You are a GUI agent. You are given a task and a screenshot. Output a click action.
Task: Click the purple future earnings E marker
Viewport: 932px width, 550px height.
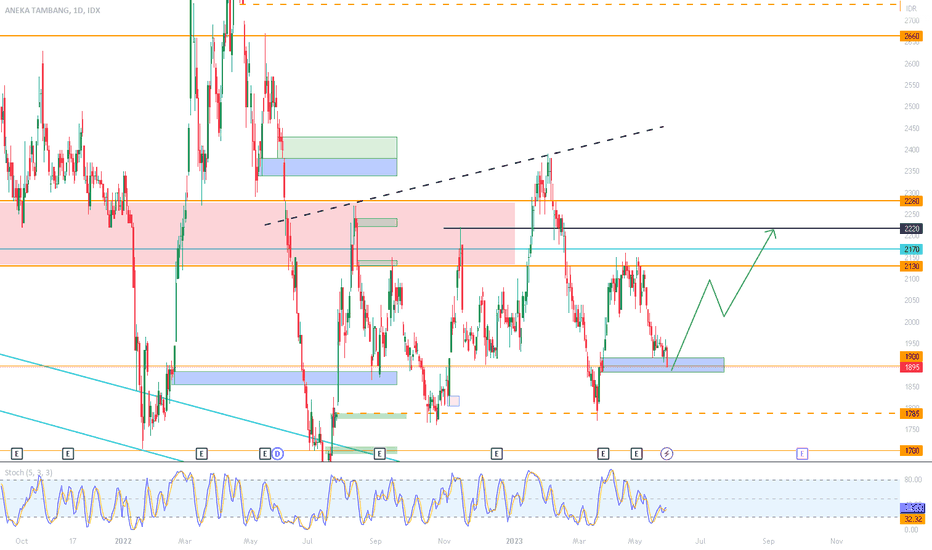click(802, 454)
